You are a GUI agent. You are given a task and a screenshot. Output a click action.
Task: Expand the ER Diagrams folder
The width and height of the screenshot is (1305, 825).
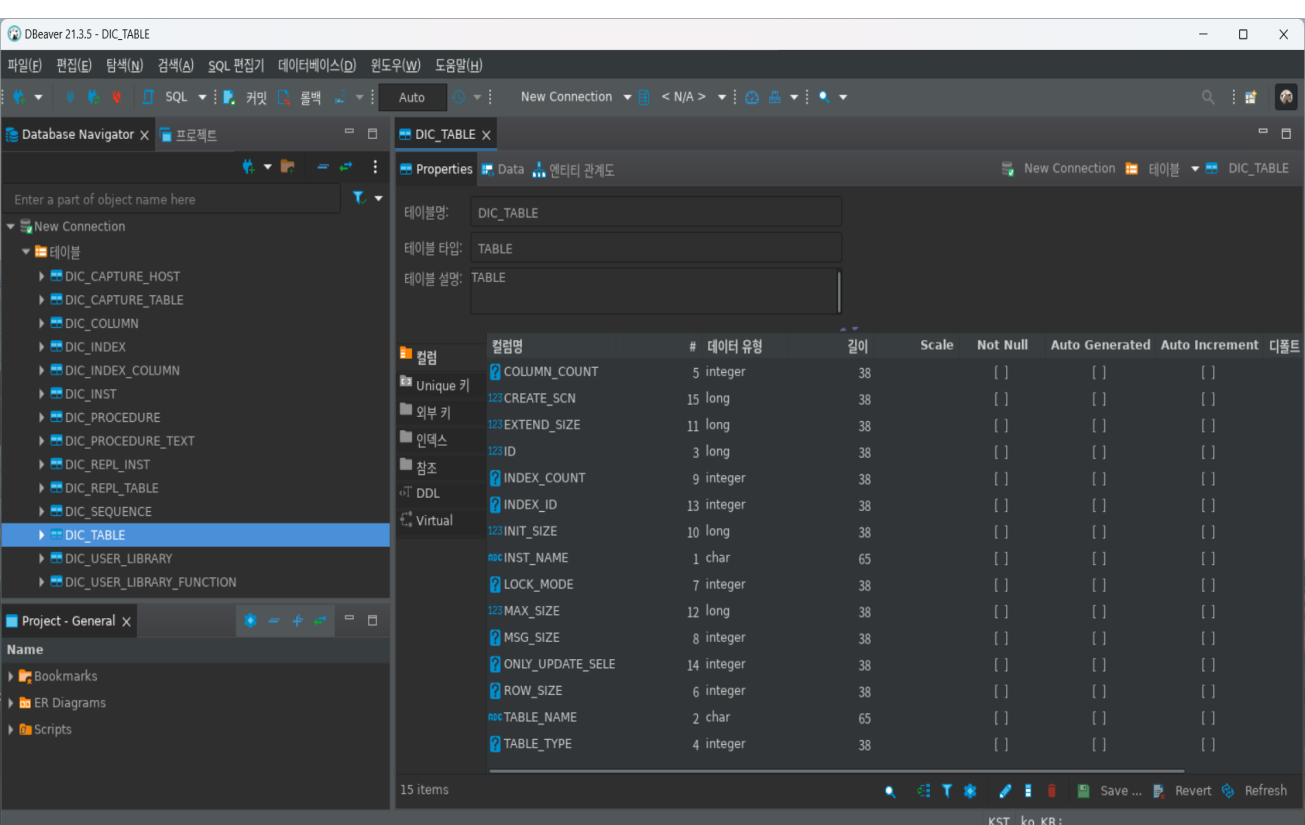[x=11, y=703]
